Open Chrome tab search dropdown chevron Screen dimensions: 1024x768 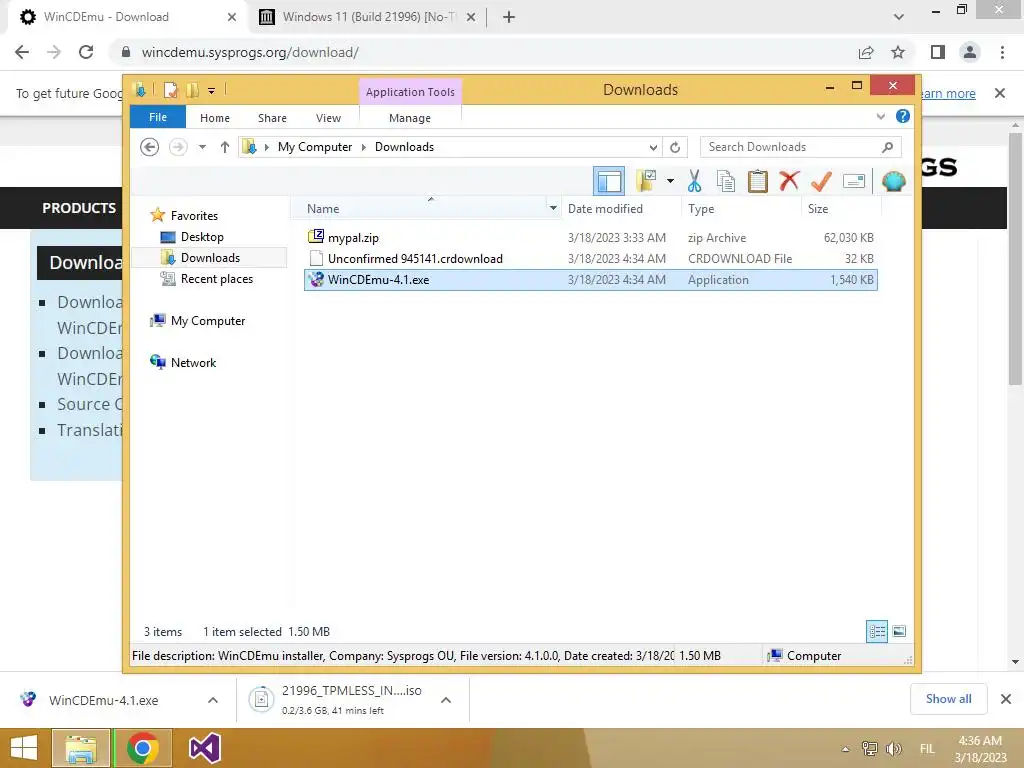pos(899,17)
